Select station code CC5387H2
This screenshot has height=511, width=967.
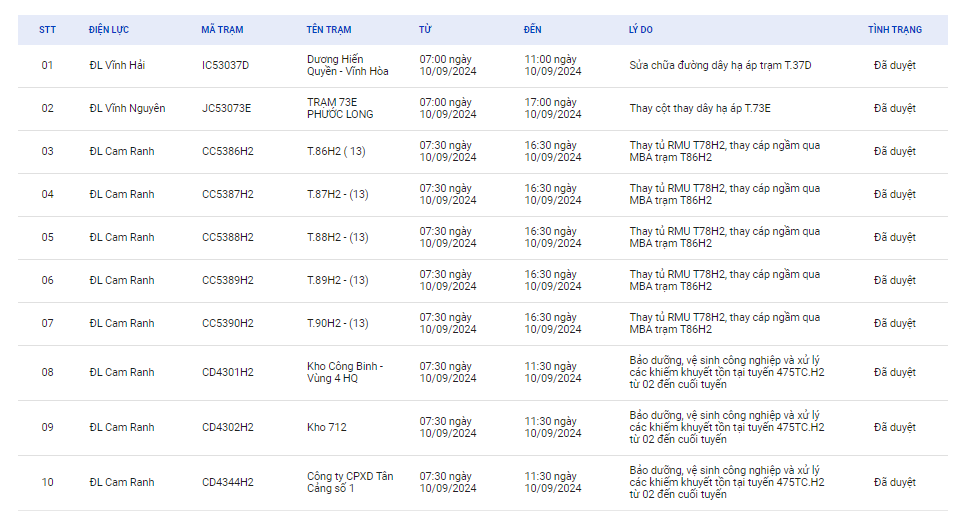228,194
